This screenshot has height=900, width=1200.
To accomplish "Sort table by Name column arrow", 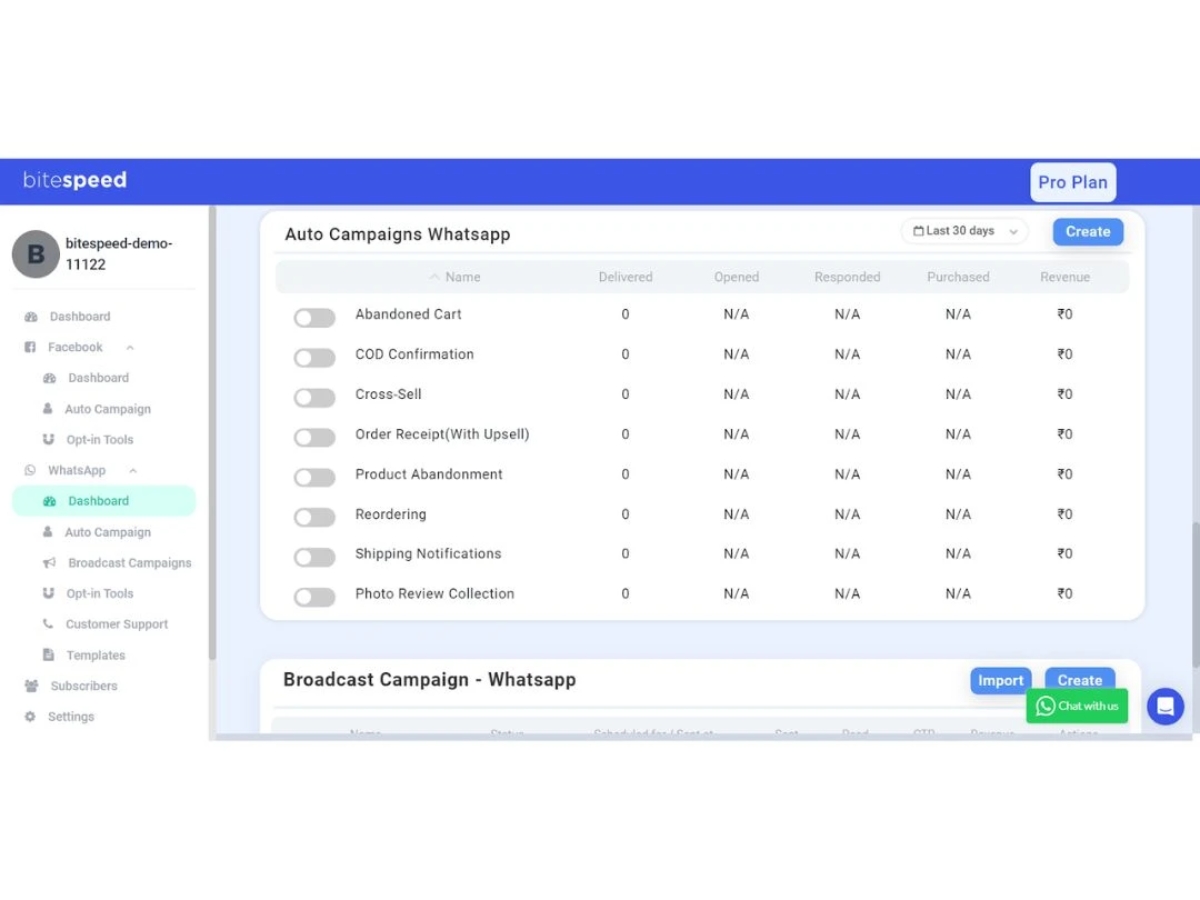I will [x=434, y=277].
